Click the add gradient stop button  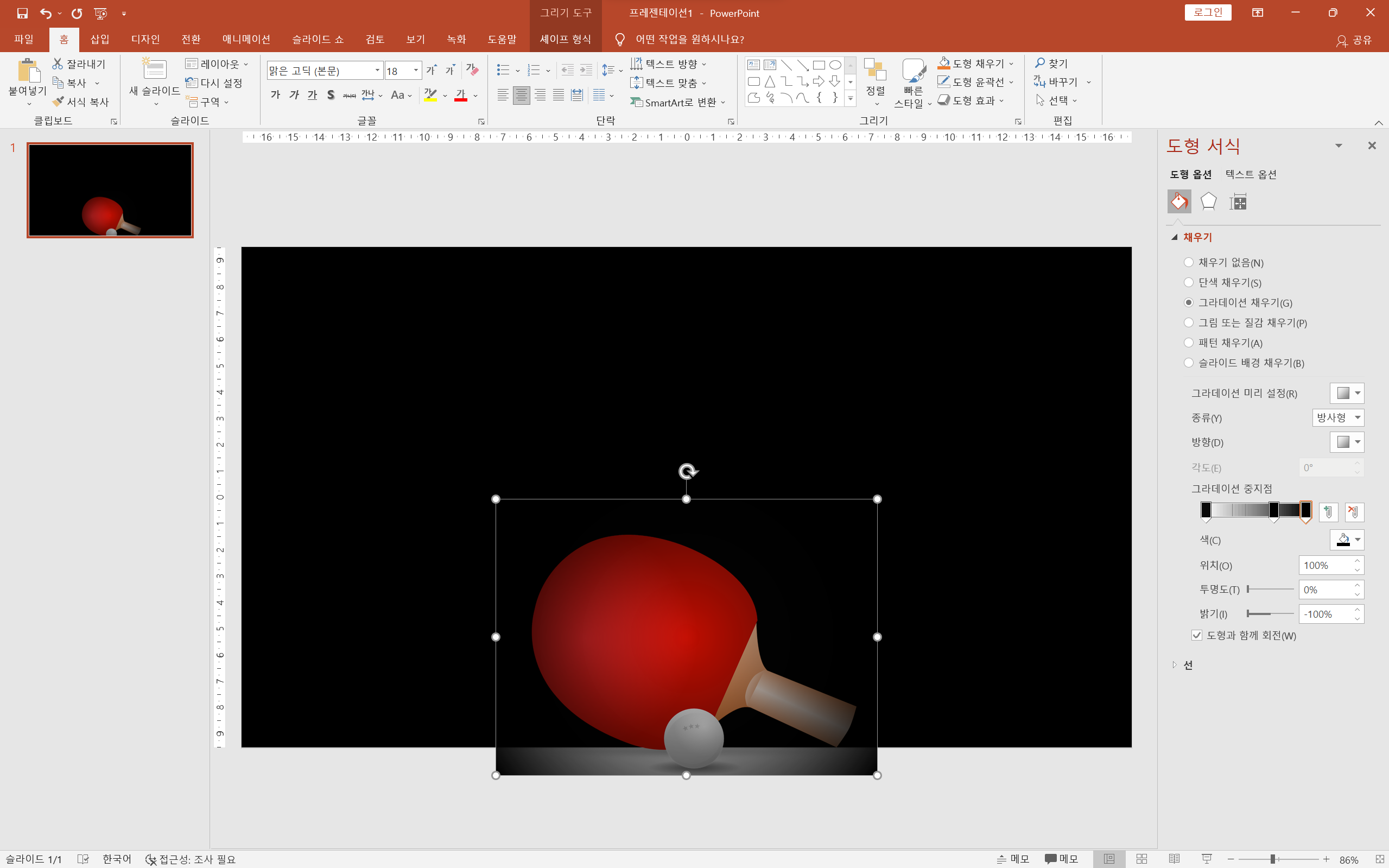point(1328,511)
